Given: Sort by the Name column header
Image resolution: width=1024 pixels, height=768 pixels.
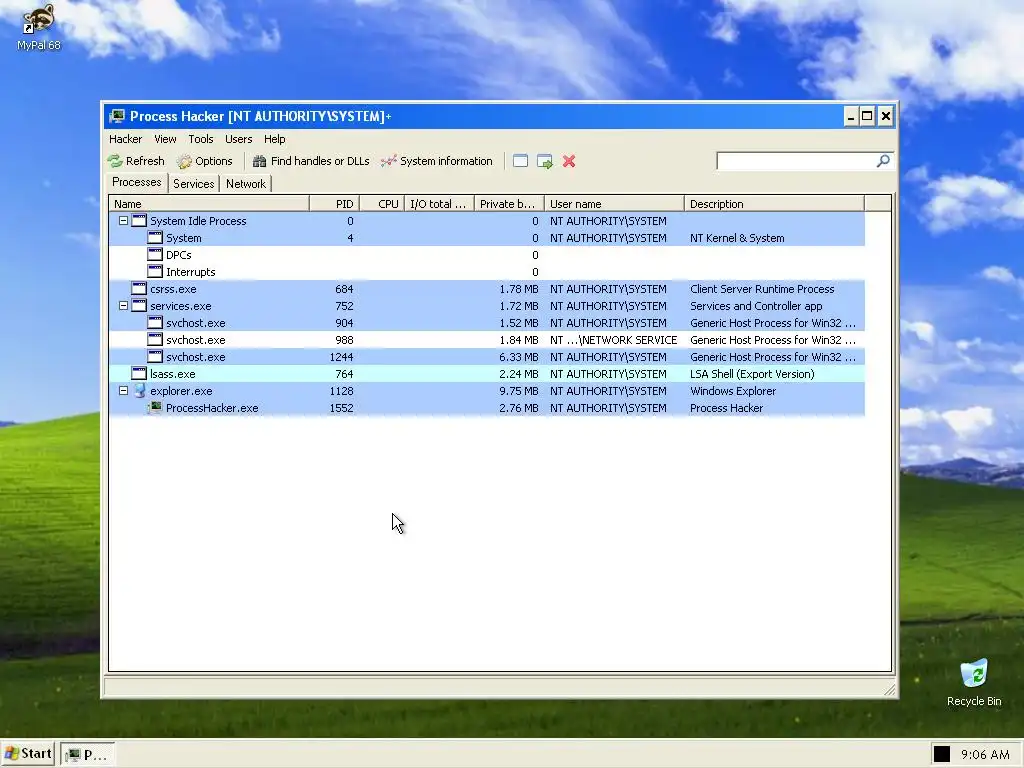Looking at the screenshot, I should click(209, 204).
